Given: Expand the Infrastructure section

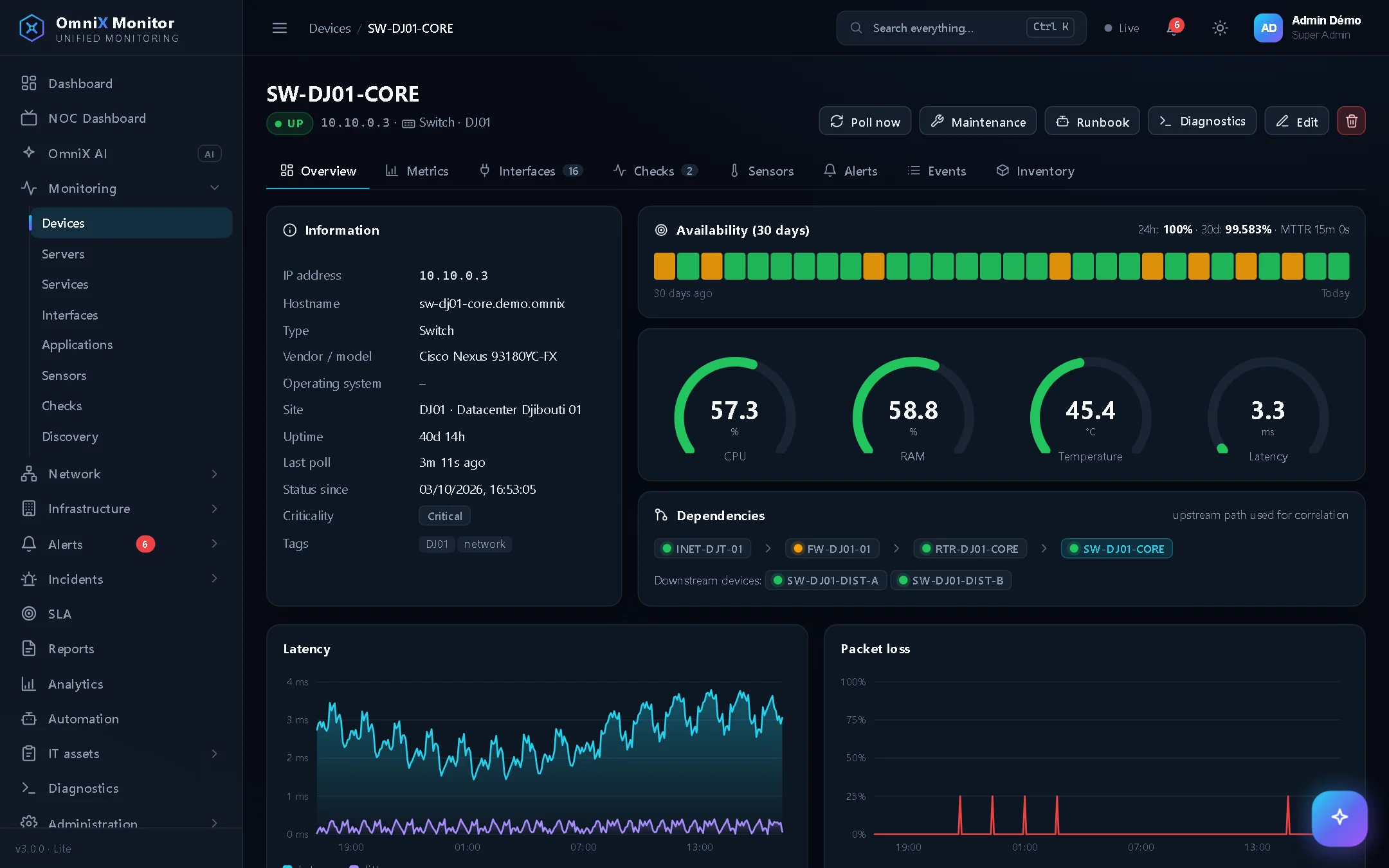Looking at the screenshot, I should pos(121,509).
